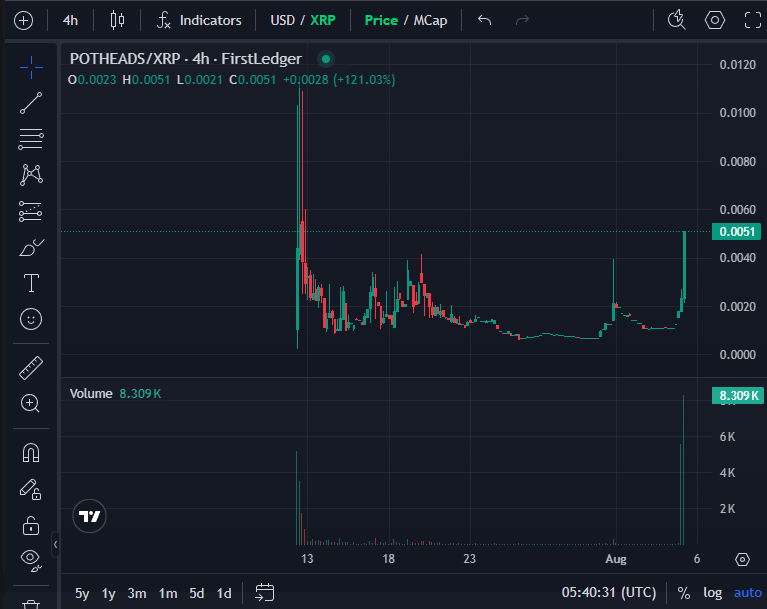Select the Fibonacci retracement tool

(x=31, y=139)
